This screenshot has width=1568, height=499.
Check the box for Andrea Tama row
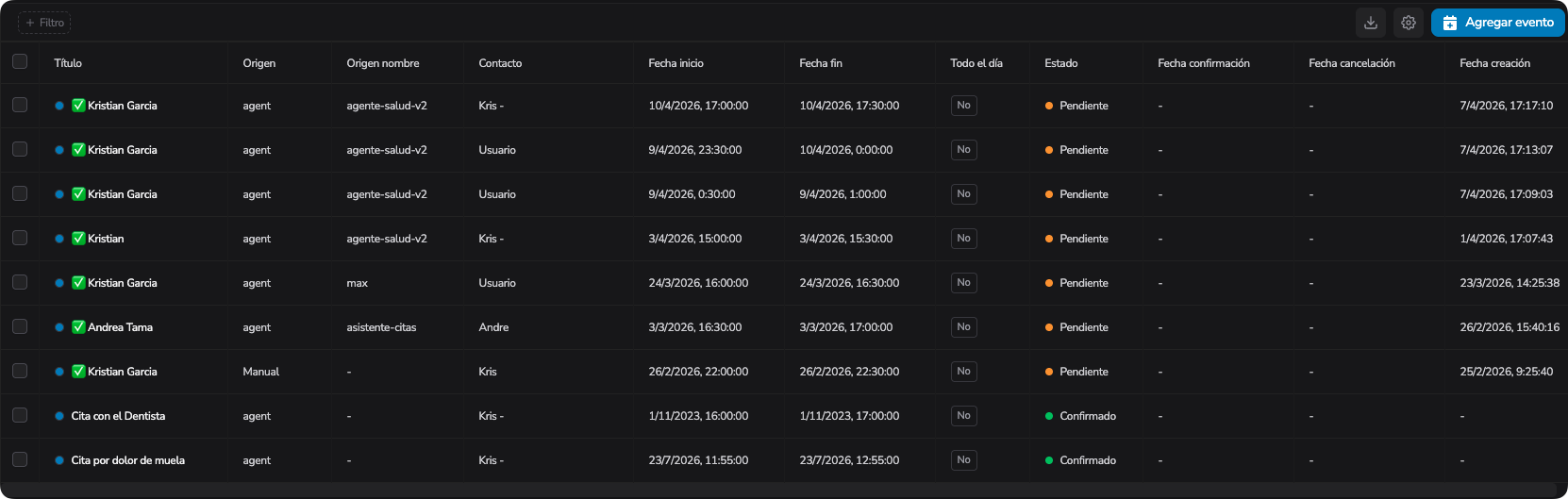coord(20,326)
